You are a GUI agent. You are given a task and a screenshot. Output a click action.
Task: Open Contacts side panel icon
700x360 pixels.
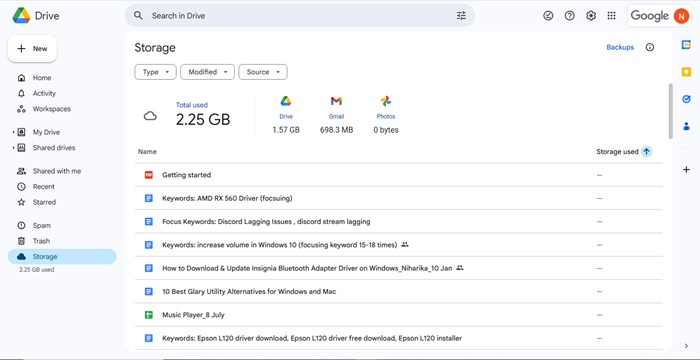coord(686,126)
